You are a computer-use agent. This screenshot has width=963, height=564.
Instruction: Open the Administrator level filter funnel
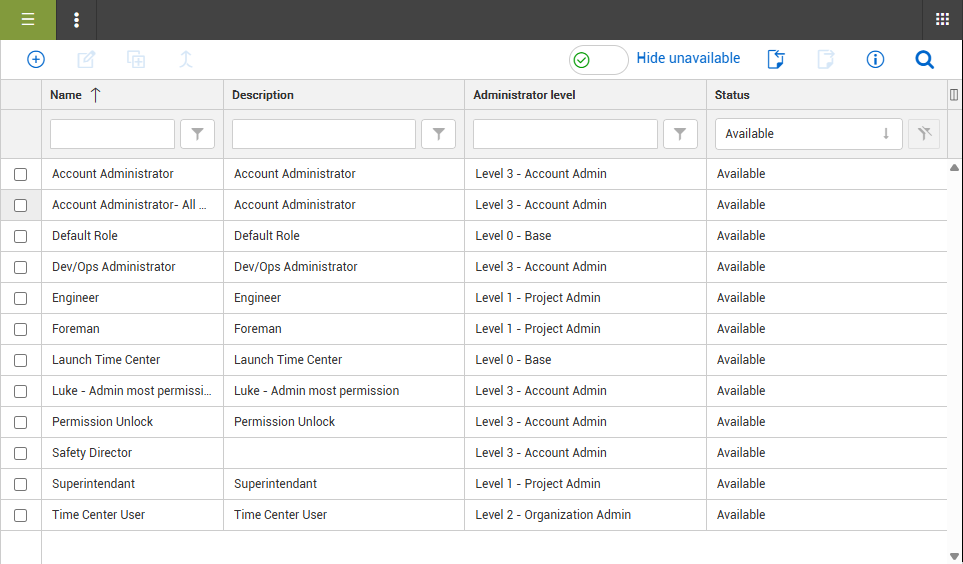(x=680, y=134)
